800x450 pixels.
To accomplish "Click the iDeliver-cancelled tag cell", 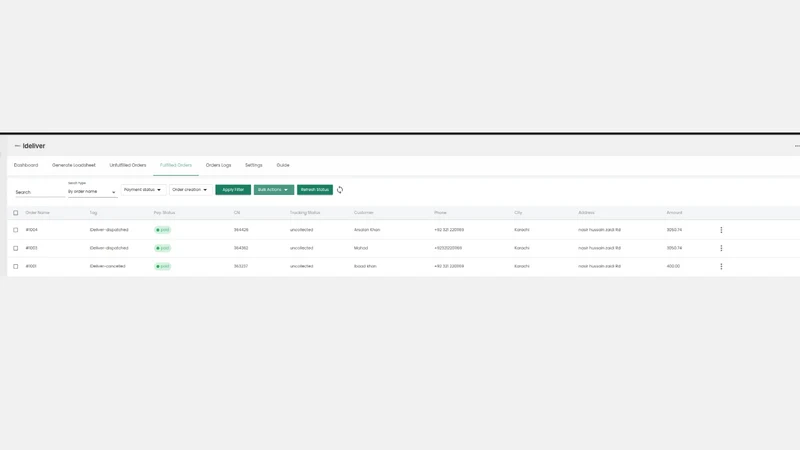I will [107, 266].
